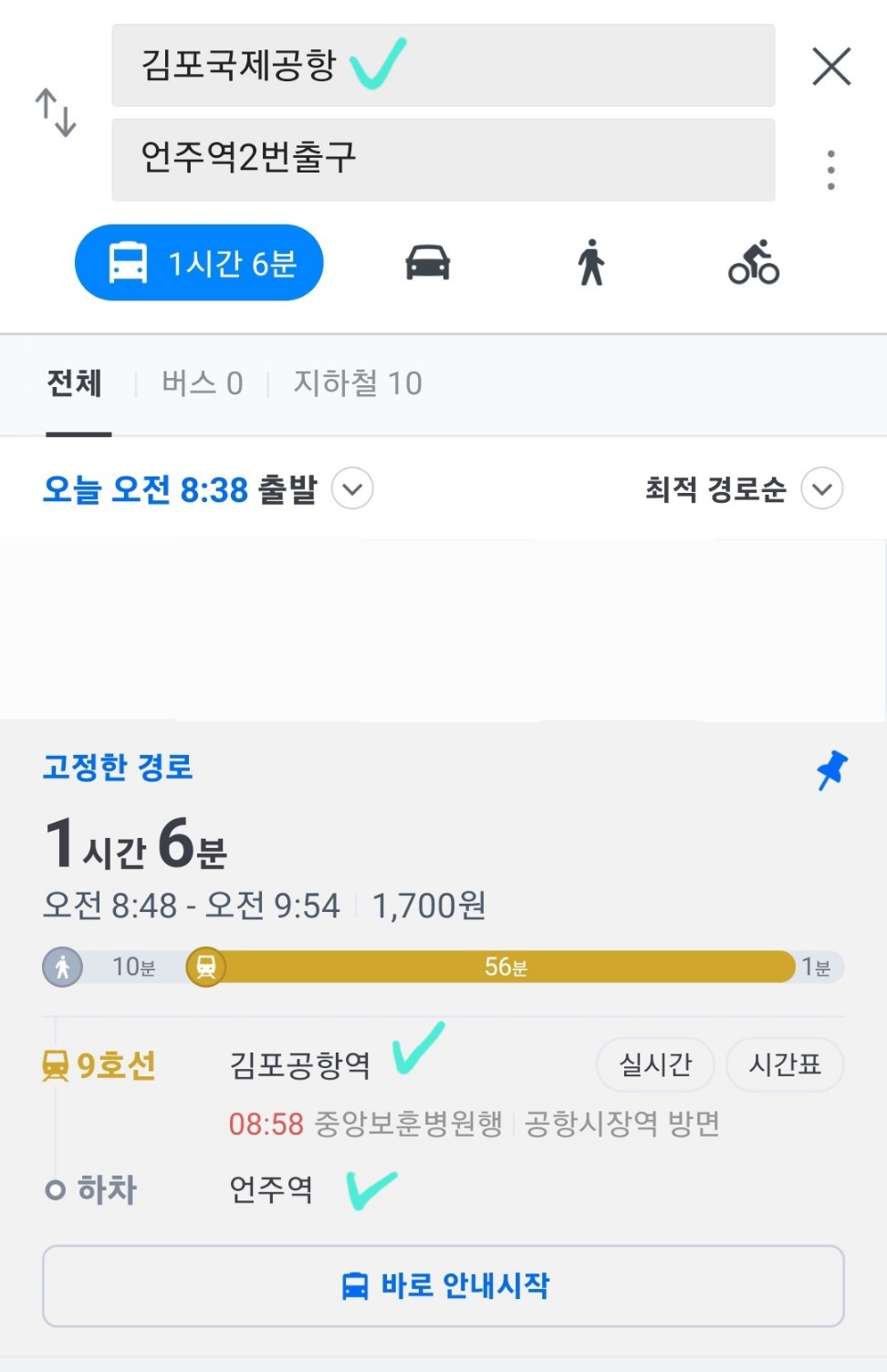Open the 오늘 오전 8:38 출발 time selector
Viewport: 887px width, 1372px height.
coord(181,489)
